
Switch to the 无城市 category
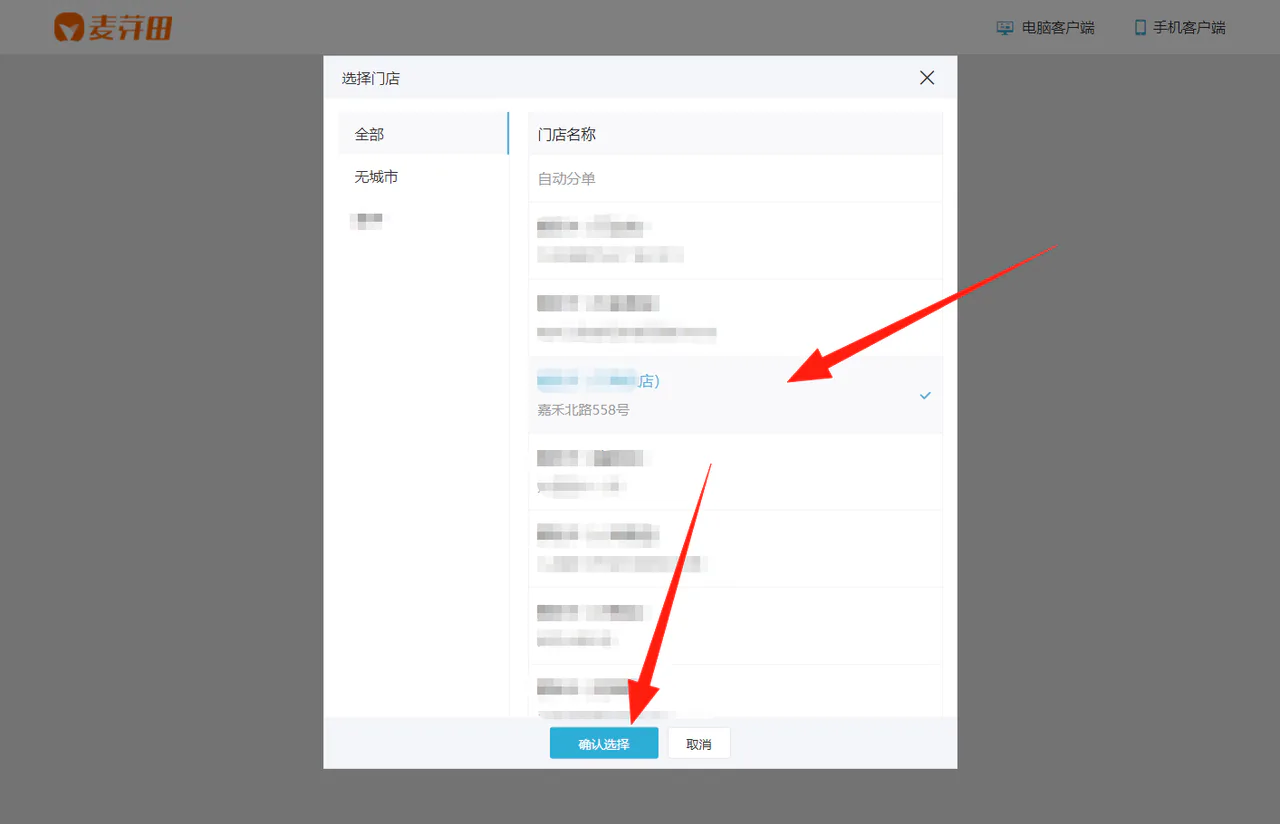point(424,176)
